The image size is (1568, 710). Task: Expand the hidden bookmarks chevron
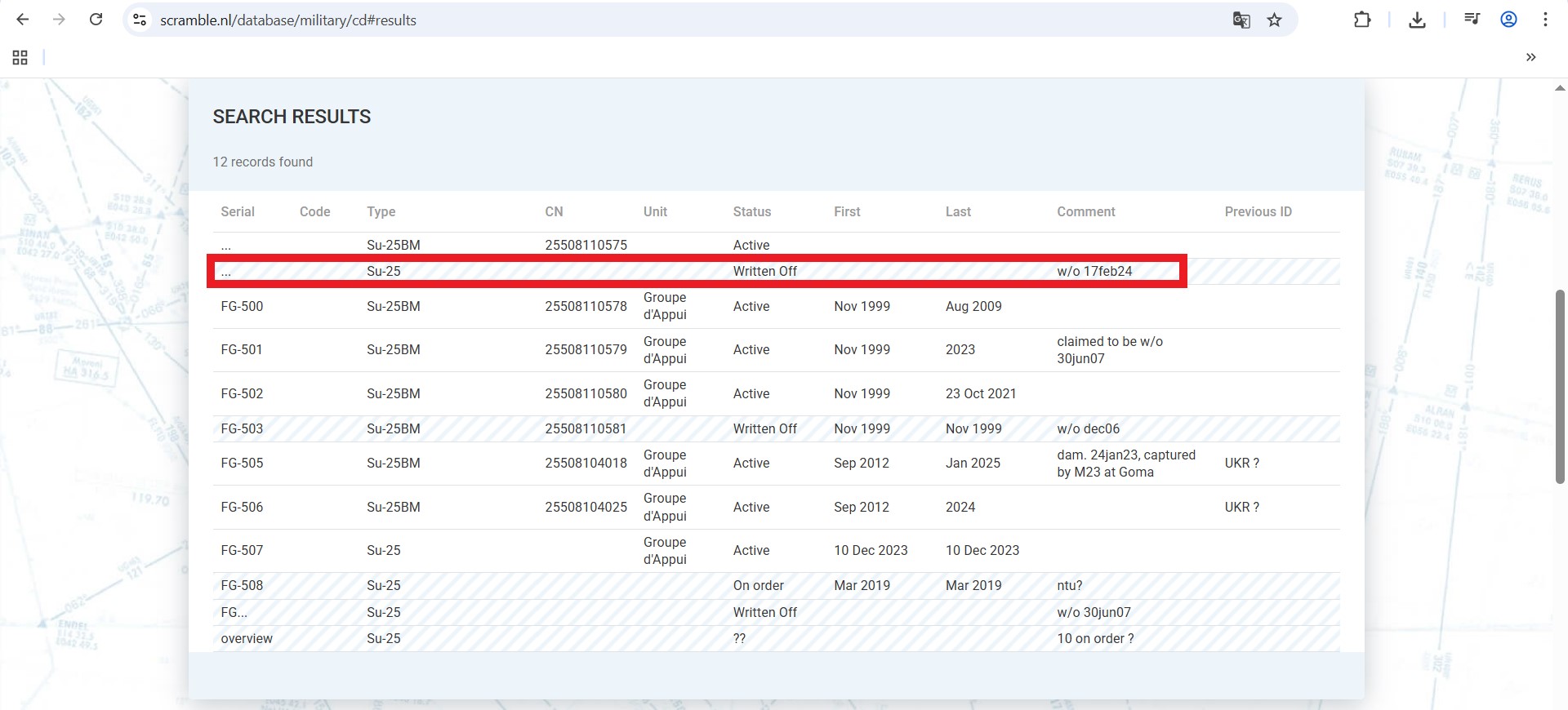pos(1530,57)
